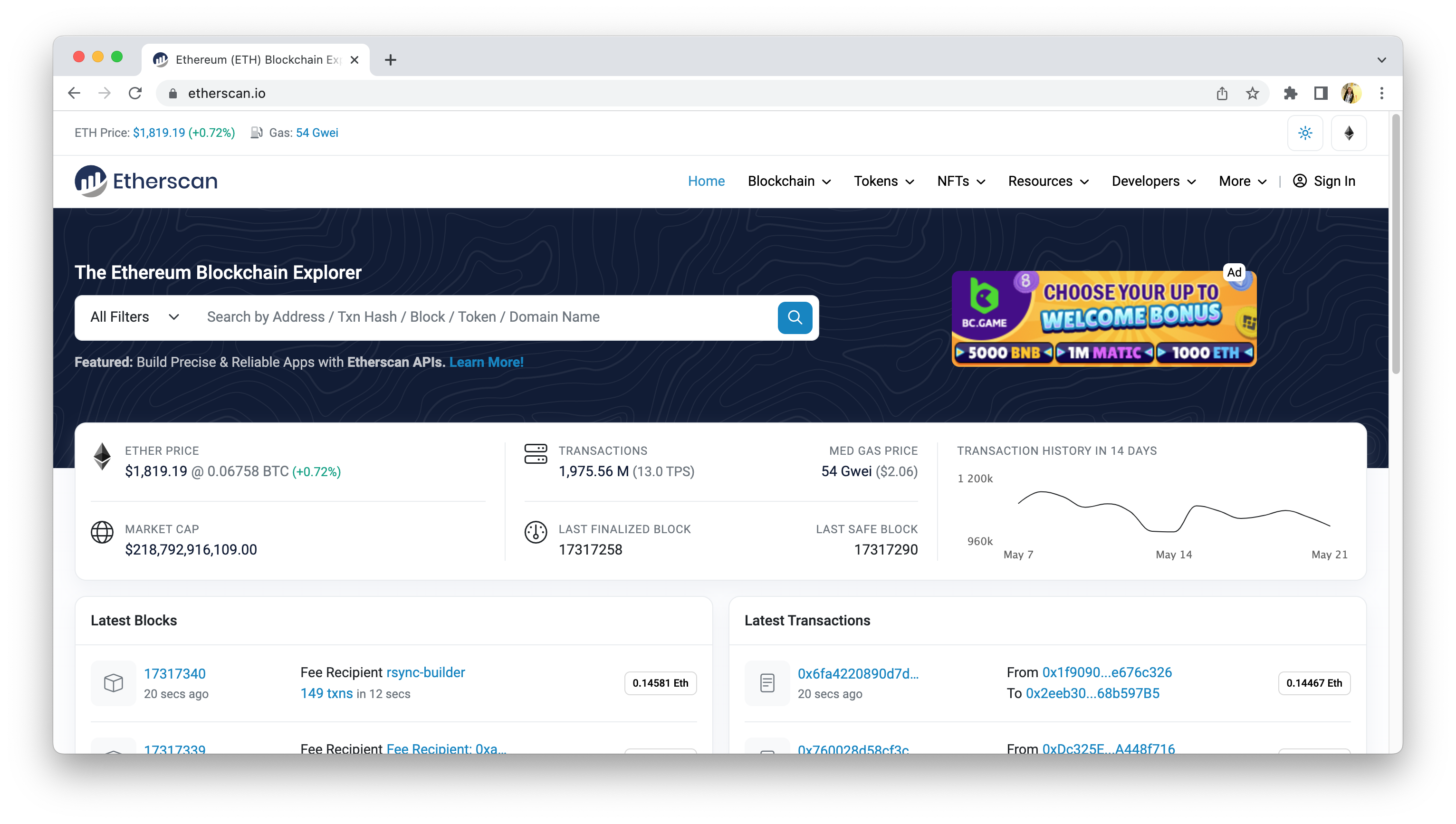This screenshot has height=824, width=1456.
Task: Open sender address 0x1f9090...e676c326
Action: click(1107, 672)
